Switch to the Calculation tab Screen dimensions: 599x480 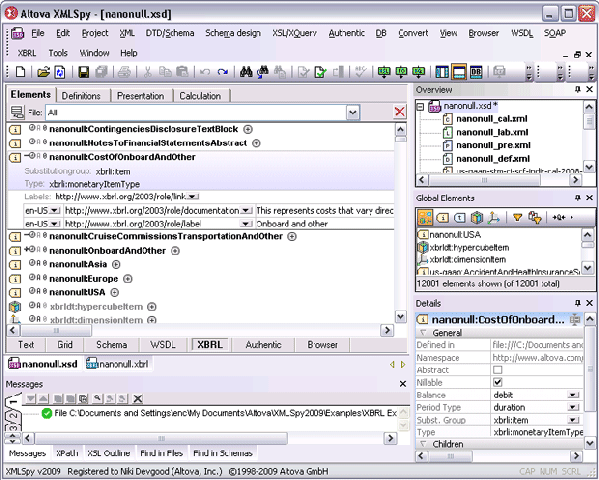[200, 96]
